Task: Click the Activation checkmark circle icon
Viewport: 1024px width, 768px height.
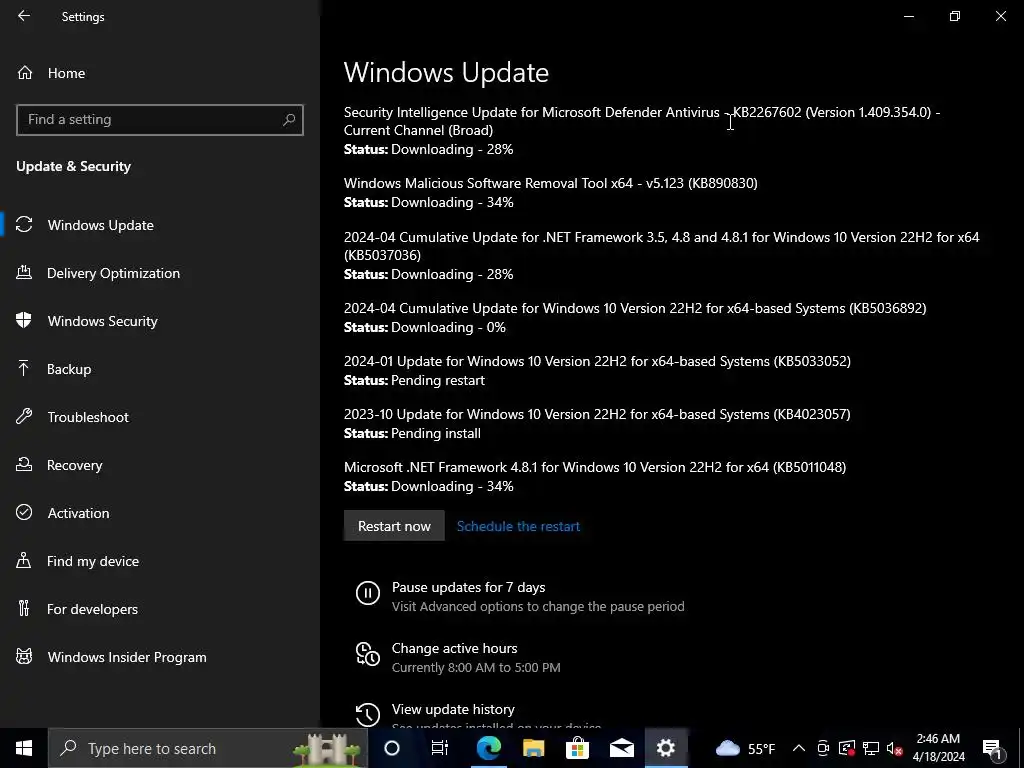Action: click(x=24, y=513)
